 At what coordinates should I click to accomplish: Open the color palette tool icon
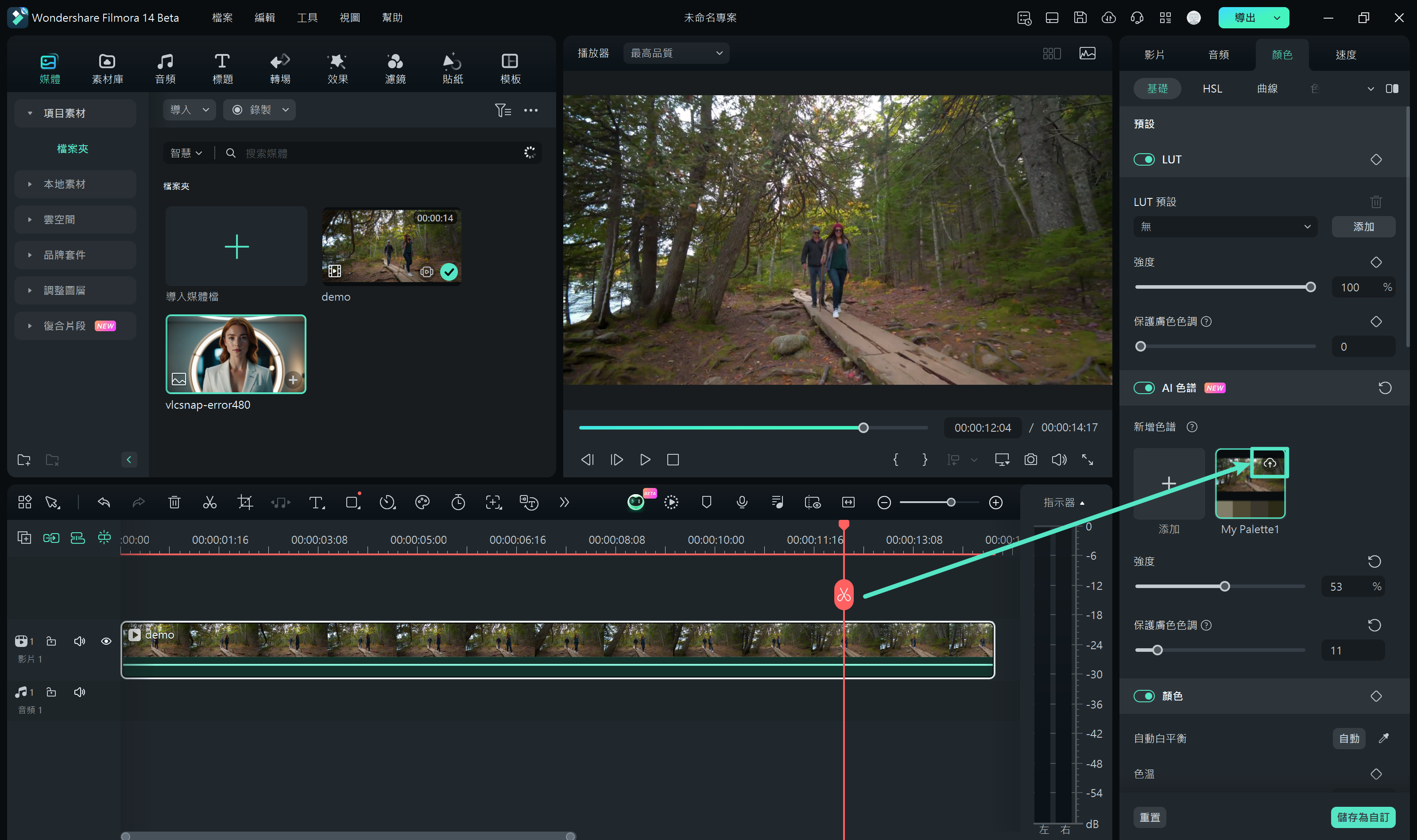pyautogui.click(x=422, y=502)
